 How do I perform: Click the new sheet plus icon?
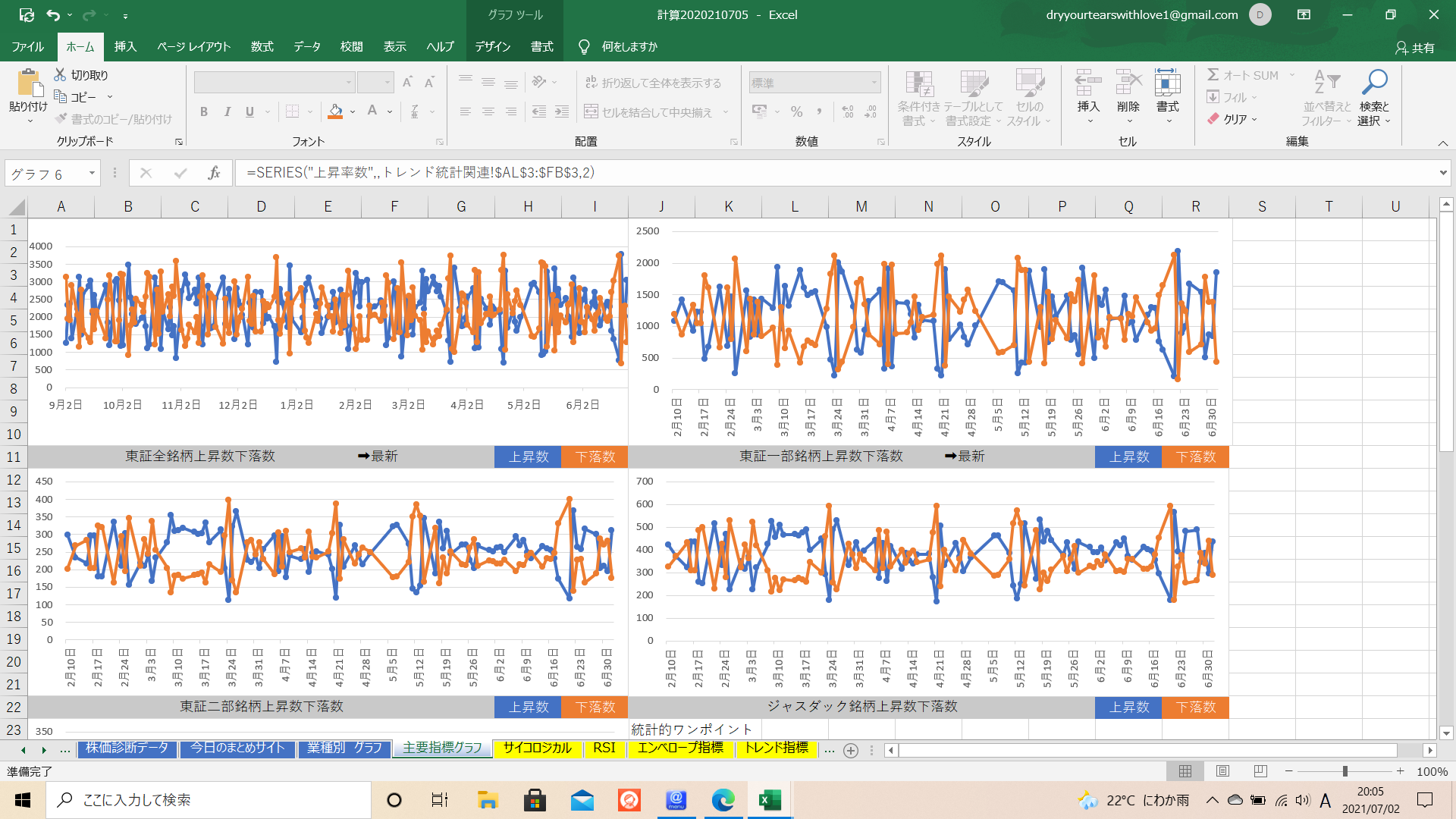(x=851, y=750)
